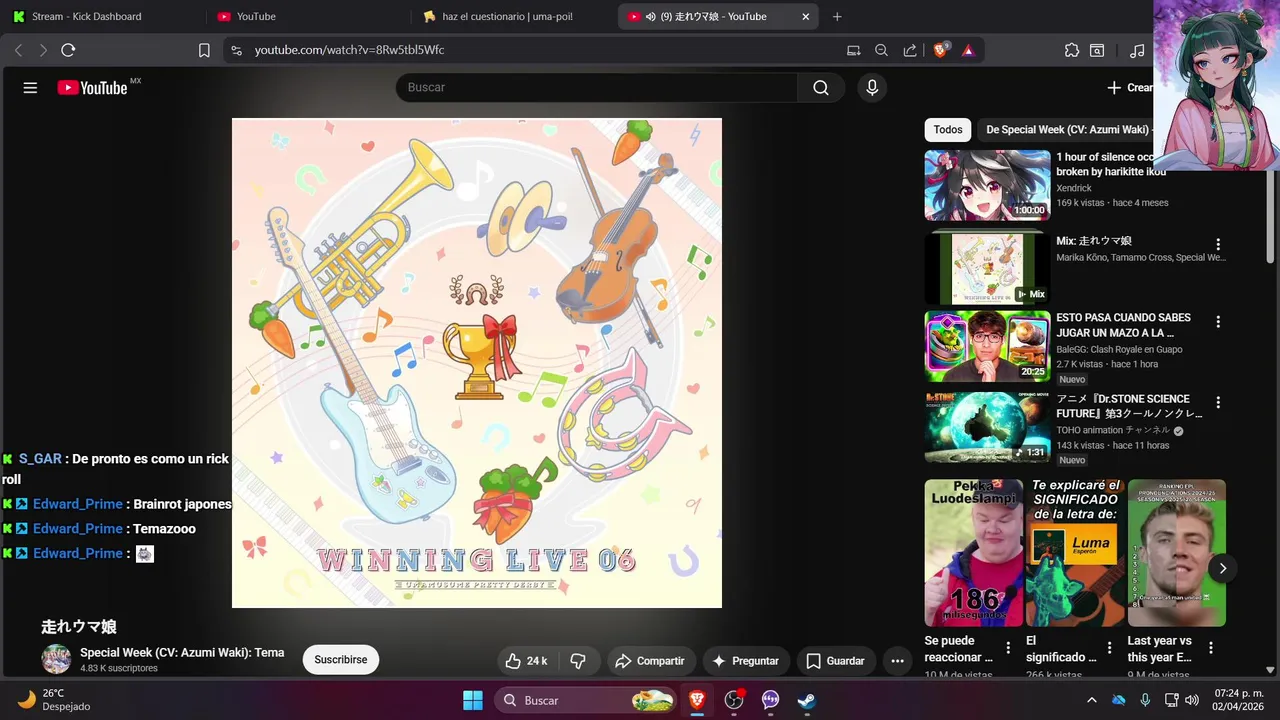Mute the tab via the speaker icon
Viewport: 1280px width, 720px height.
pos(651,16)
